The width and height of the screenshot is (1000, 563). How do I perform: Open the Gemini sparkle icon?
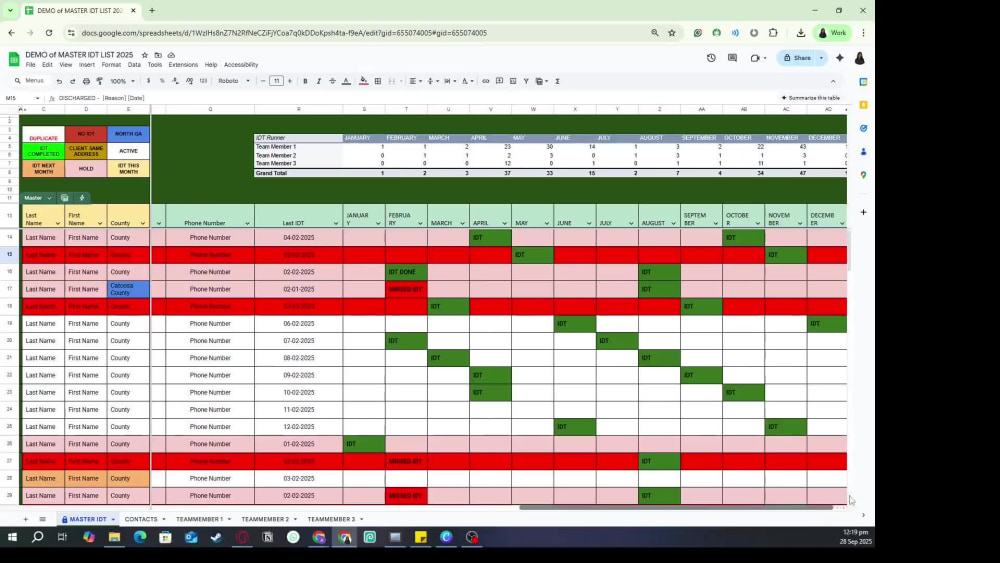[840, 58]
